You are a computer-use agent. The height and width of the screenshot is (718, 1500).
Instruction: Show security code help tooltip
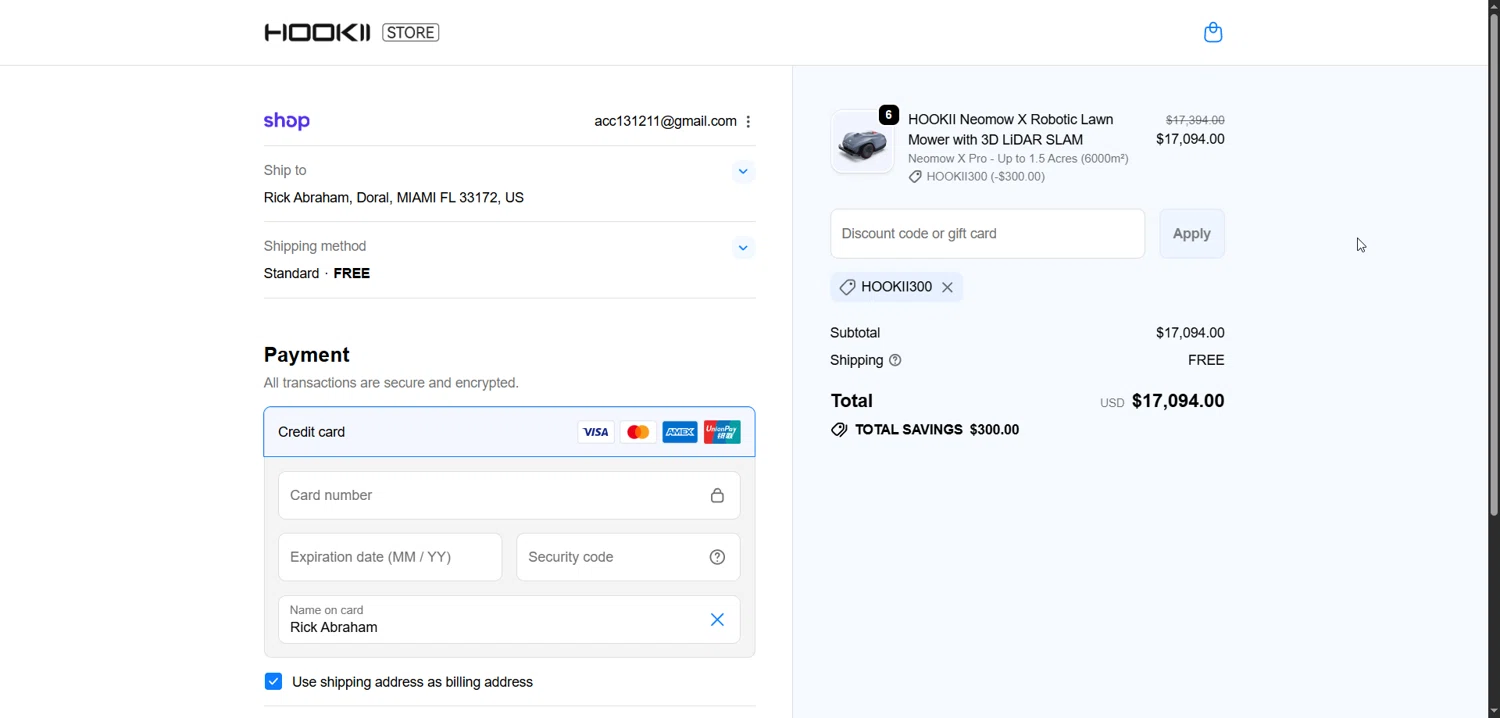coord(717,558)
